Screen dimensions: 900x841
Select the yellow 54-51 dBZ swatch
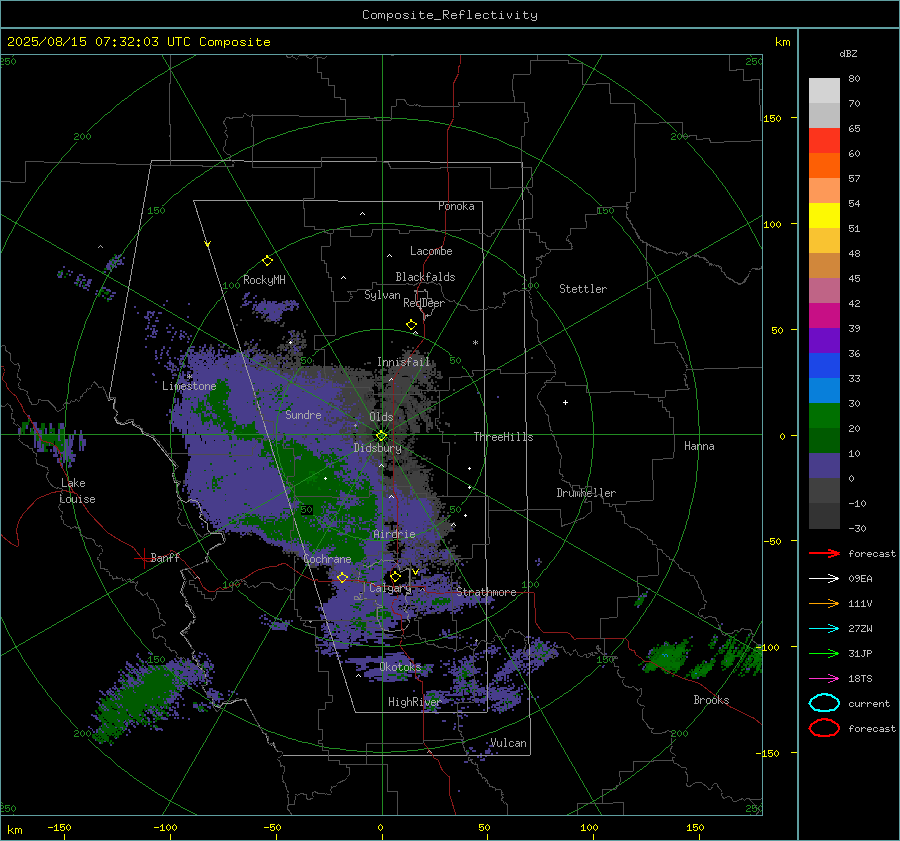824,216
